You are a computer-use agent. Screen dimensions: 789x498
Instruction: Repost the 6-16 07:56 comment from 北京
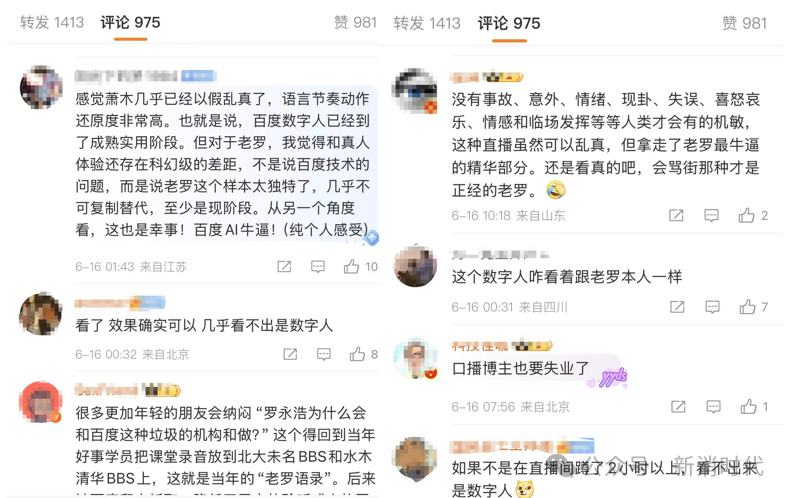tap(678, 406)
